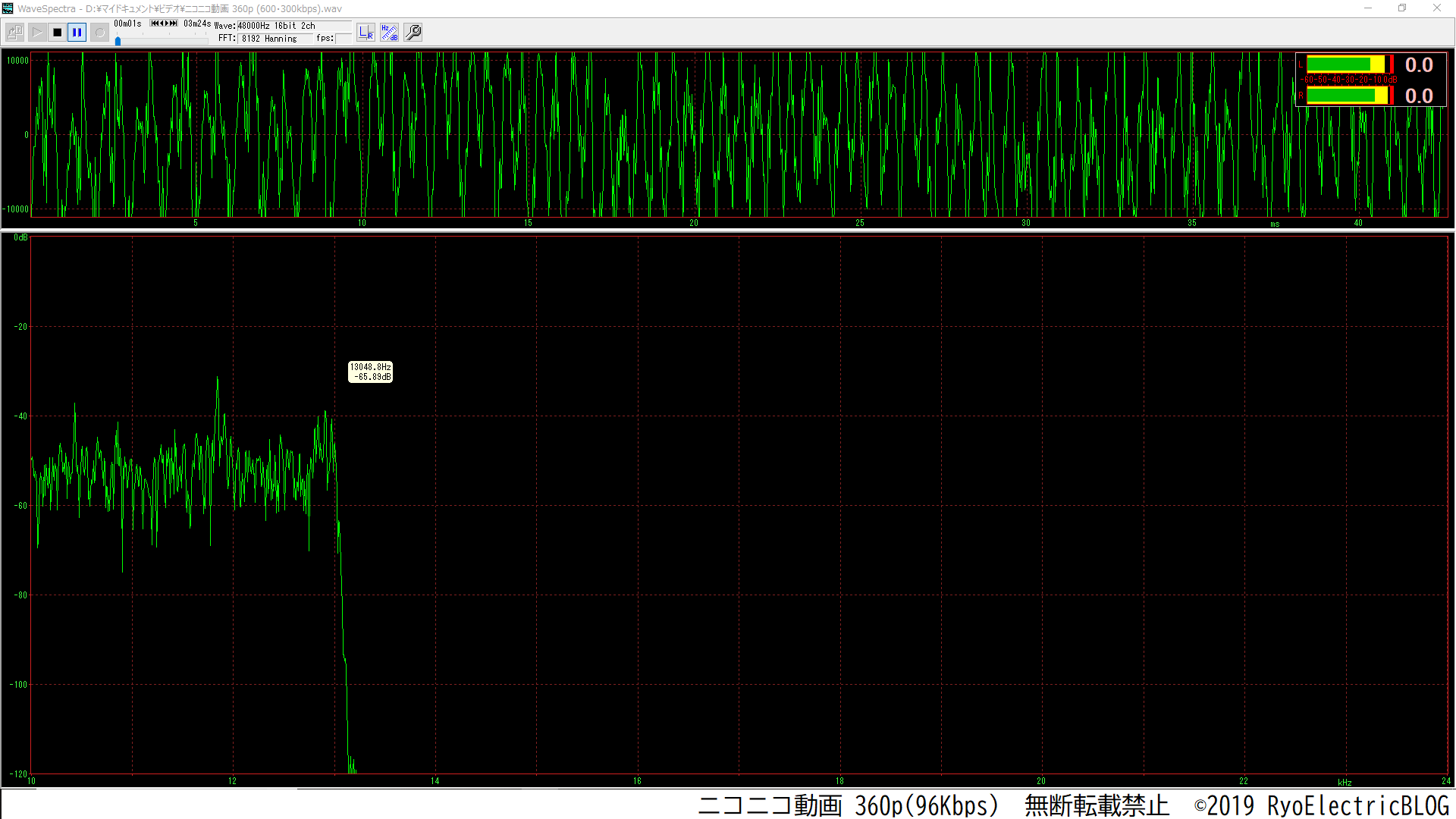Click the playback position slider thumb
Image resolution: width=1456 pixels, height=819 pixels.
tap(118, 42)
